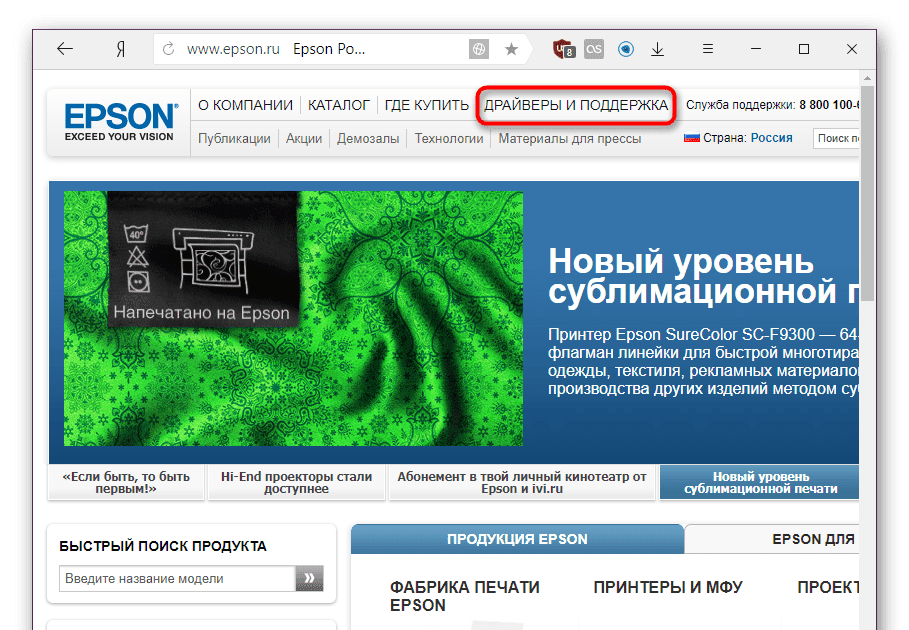Bookmark the page with the star icon
The height and width of the screenshot is (630, 909).
pyautogui.click(x=511, y=49)
